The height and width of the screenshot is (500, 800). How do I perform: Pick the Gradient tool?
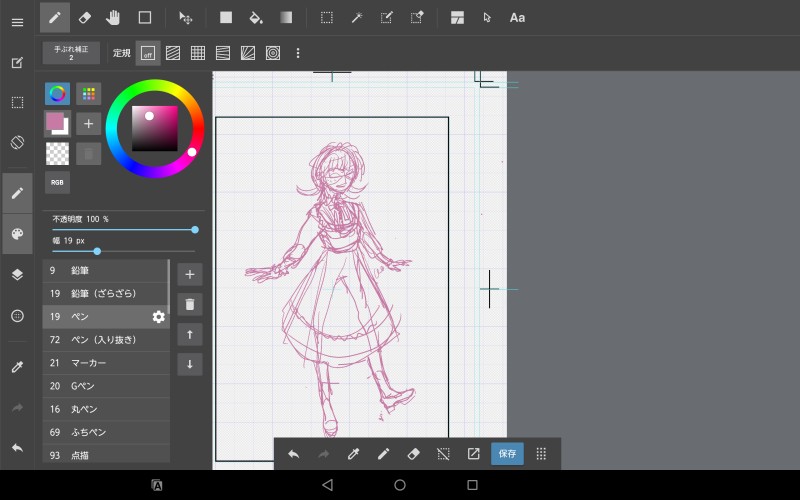point(286,17)
